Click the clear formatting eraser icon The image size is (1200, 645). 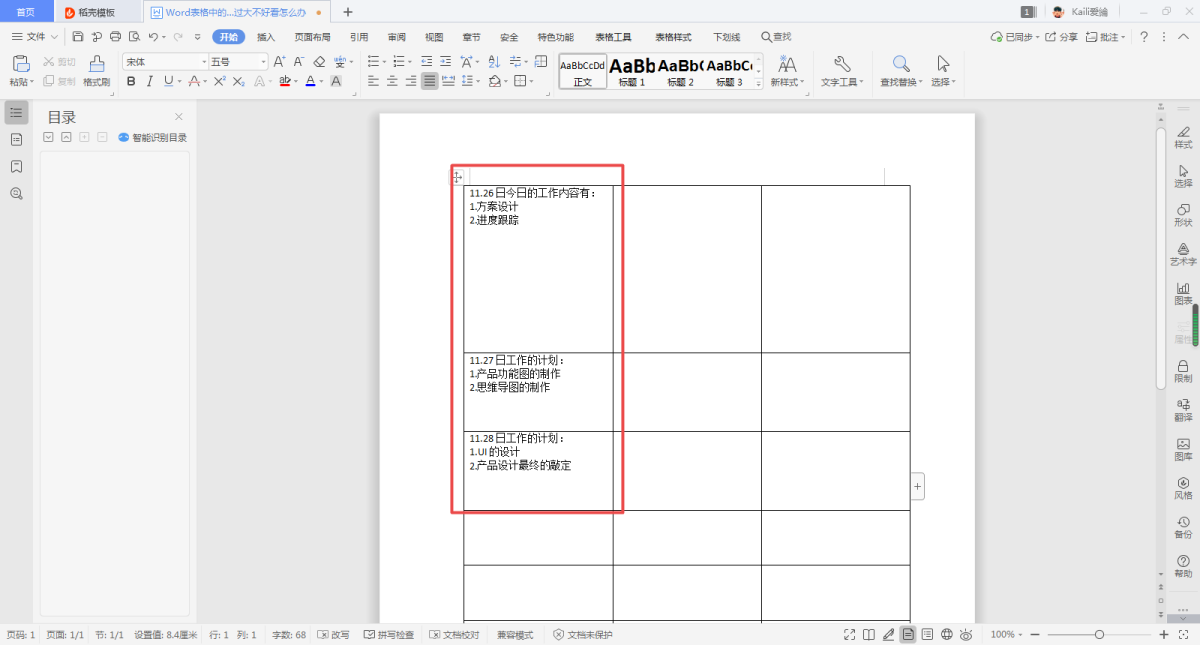[320, 62]
